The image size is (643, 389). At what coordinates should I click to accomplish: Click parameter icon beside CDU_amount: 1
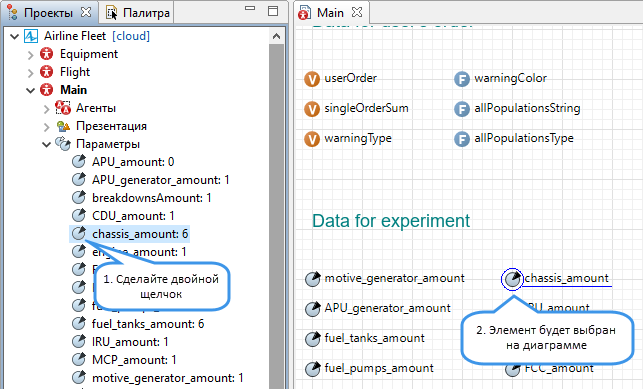click(78, 216)
